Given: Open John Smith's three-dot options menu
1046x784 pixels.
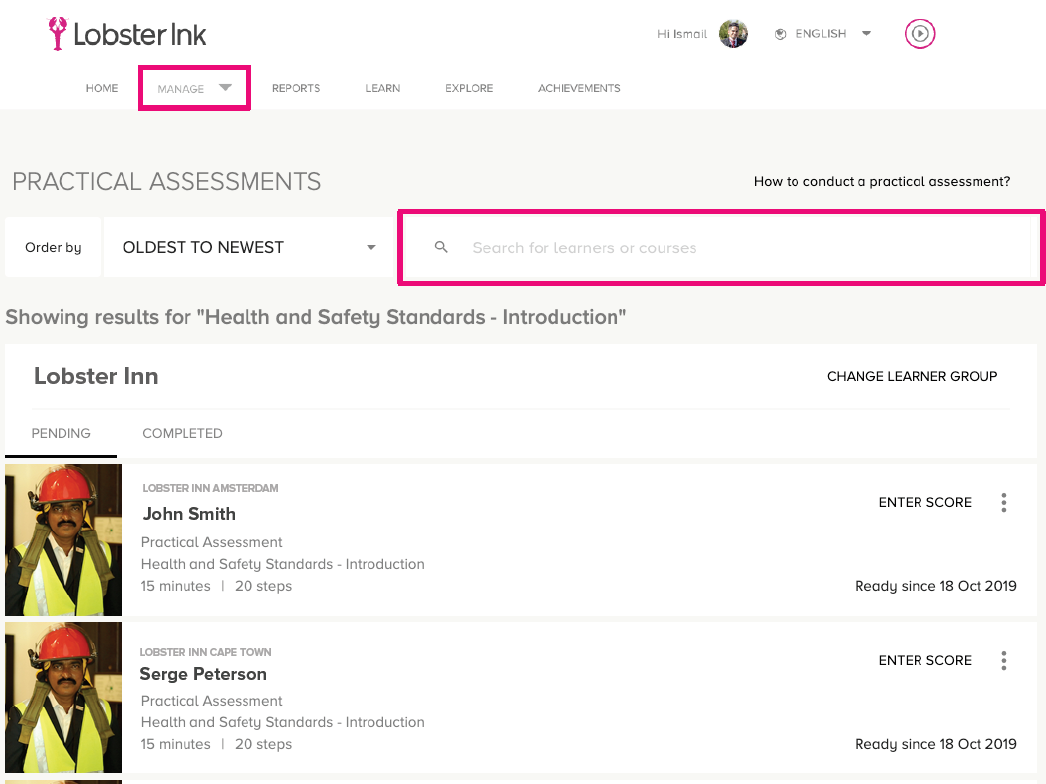Looking at the screenshot, I should [1003, 502].
